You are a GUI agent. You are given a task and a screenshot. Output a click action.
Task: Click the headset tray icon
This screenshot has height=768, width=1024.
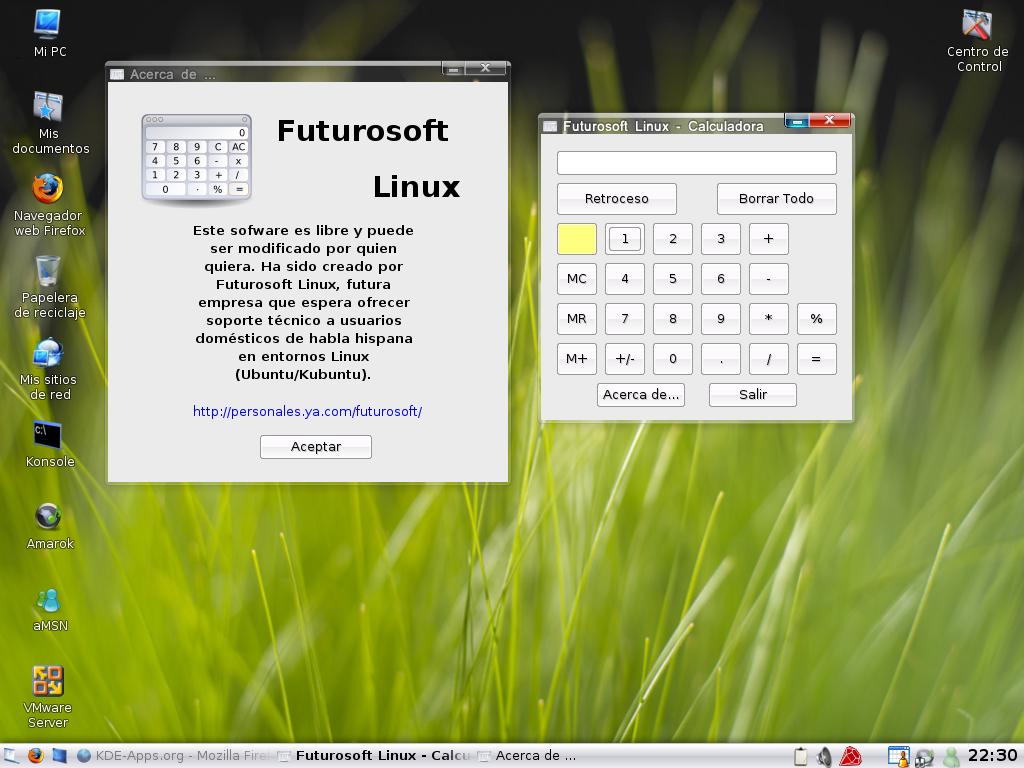925,757
